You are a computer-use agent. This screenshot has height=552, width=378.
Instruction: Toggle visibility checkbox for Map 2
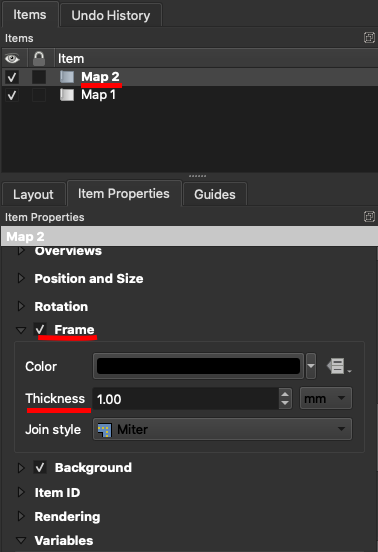click(x=12, y=77)
